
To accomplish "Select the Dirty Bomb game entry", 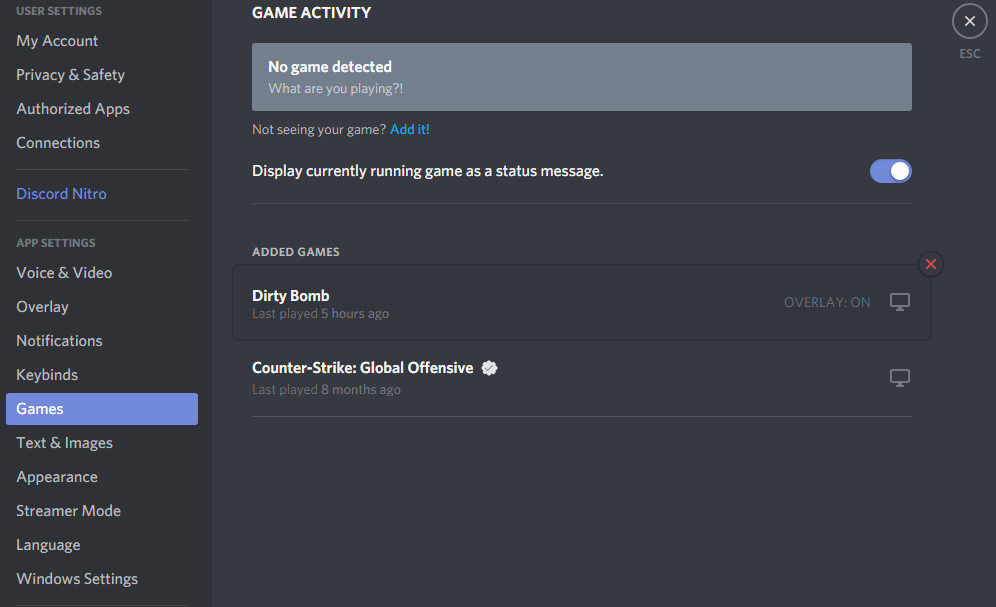I will (582, 302).
